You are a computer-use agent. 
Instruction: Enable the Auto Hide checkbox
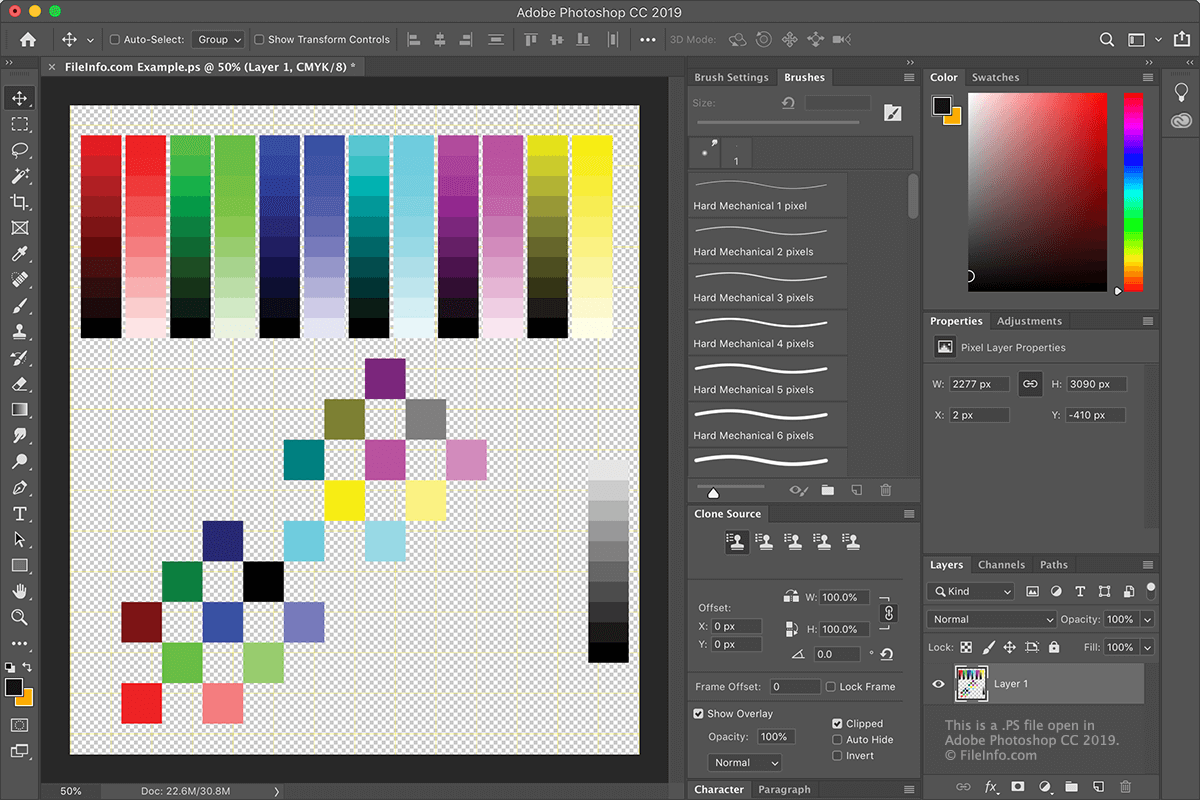click(837, 740)
